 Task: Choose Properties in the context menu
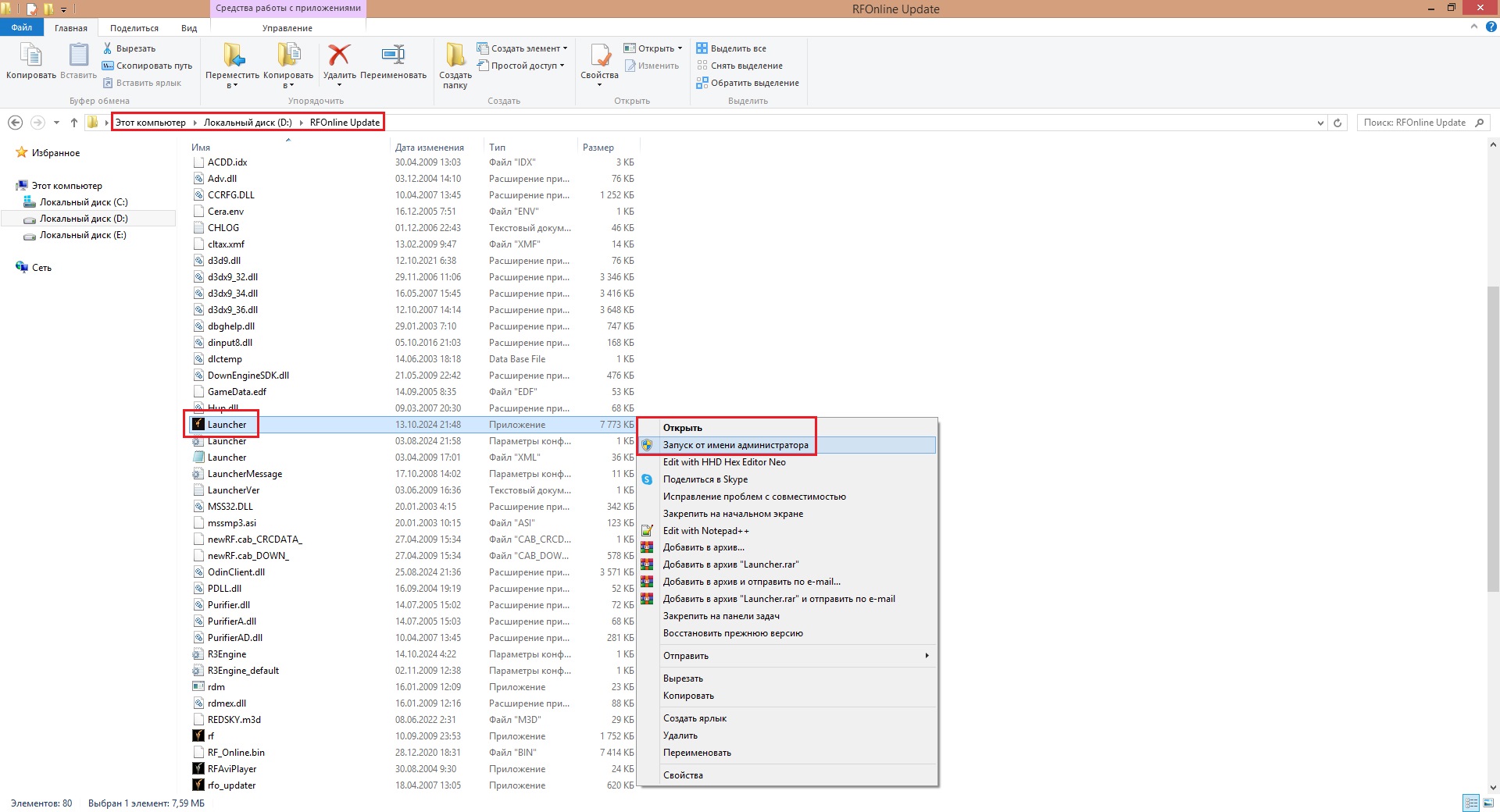click(683, 775)
